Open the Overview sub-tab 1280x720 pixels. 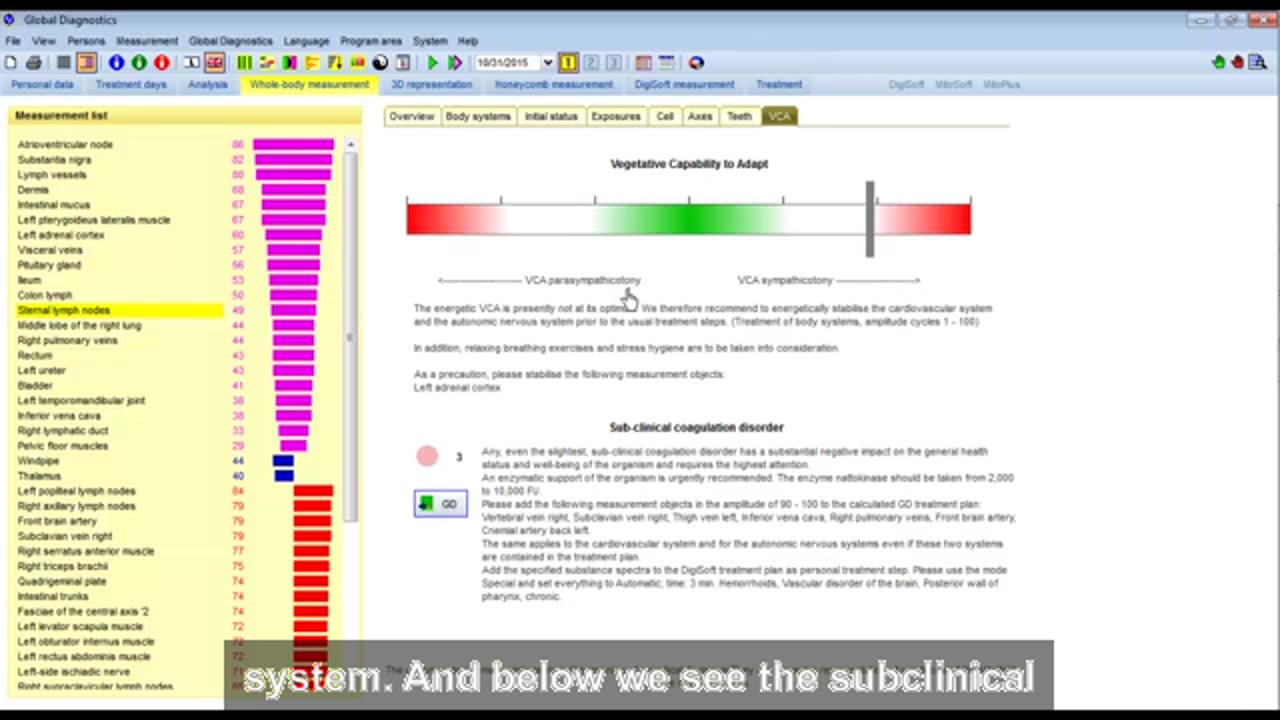pyautogui.click(x=412, y=116)
